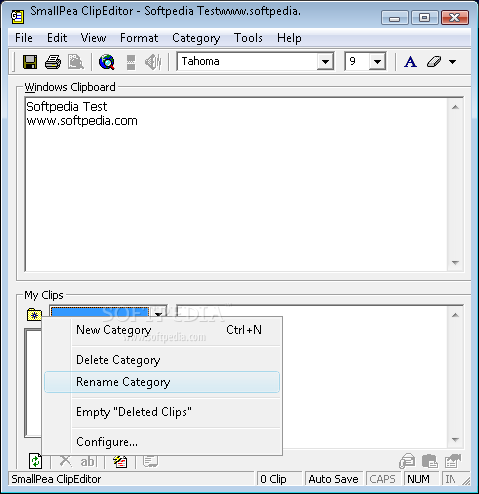Click the copy clip clipboard icon
The image size is (479, 494).
click(430, 462)
